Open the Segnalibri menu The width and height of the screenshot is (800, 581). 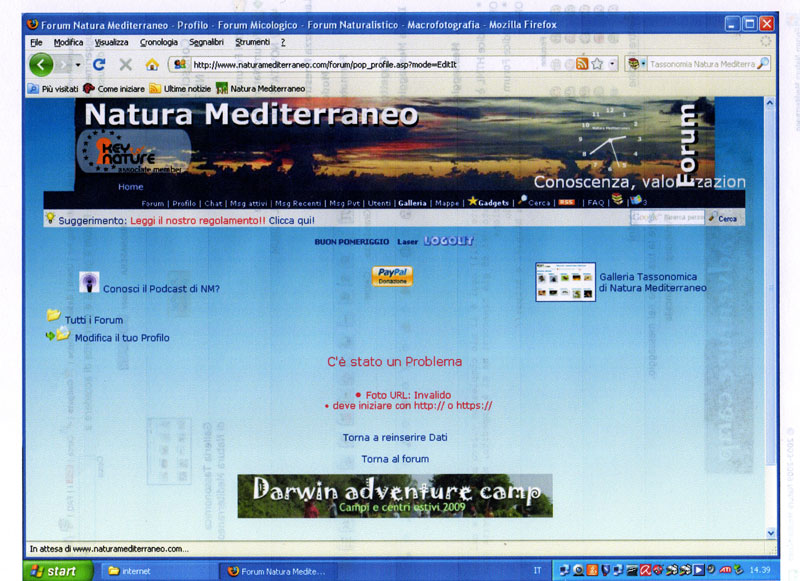pos(206,42)
